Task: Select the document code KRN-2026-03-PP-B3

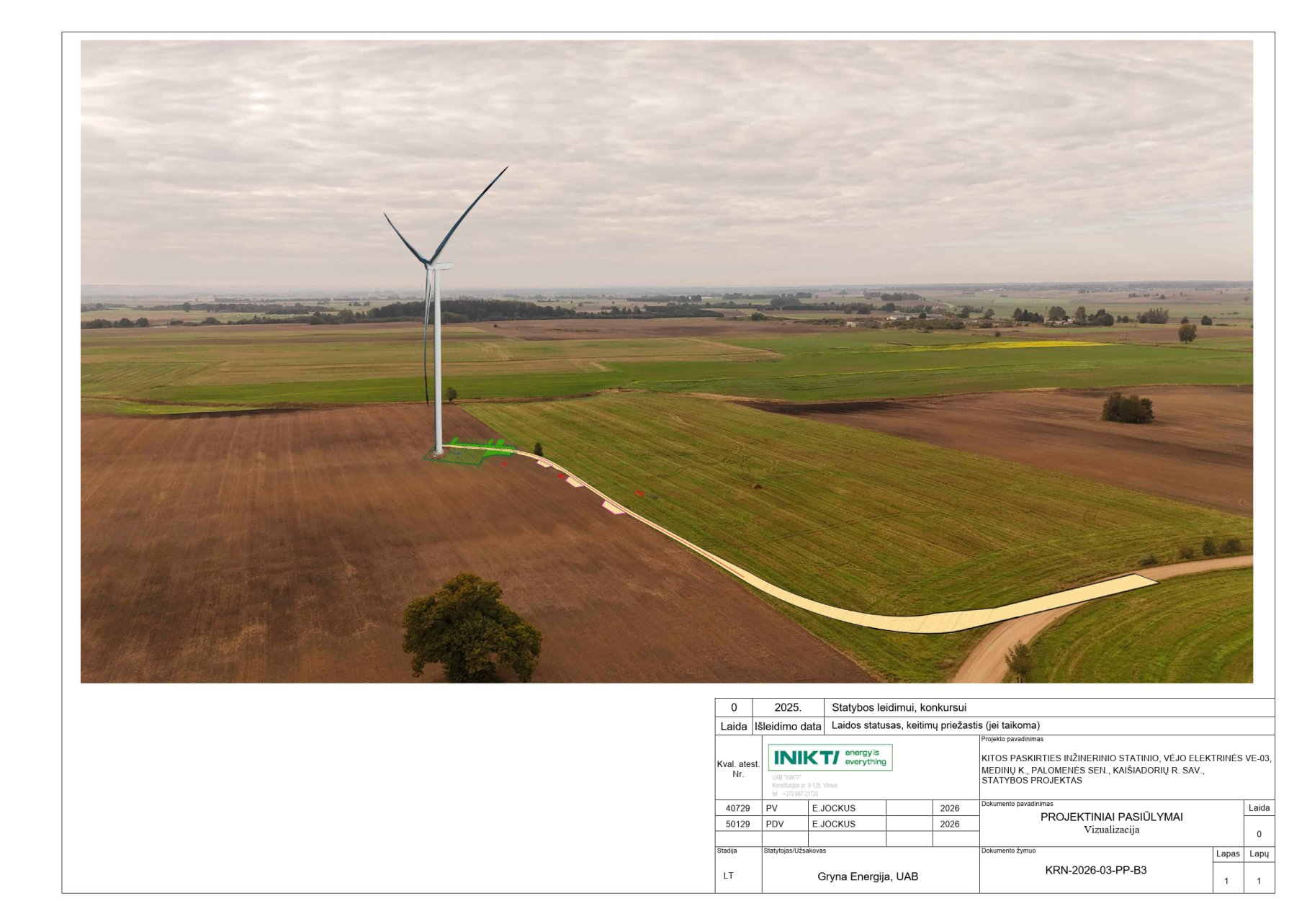Action: click(1095, 870)
